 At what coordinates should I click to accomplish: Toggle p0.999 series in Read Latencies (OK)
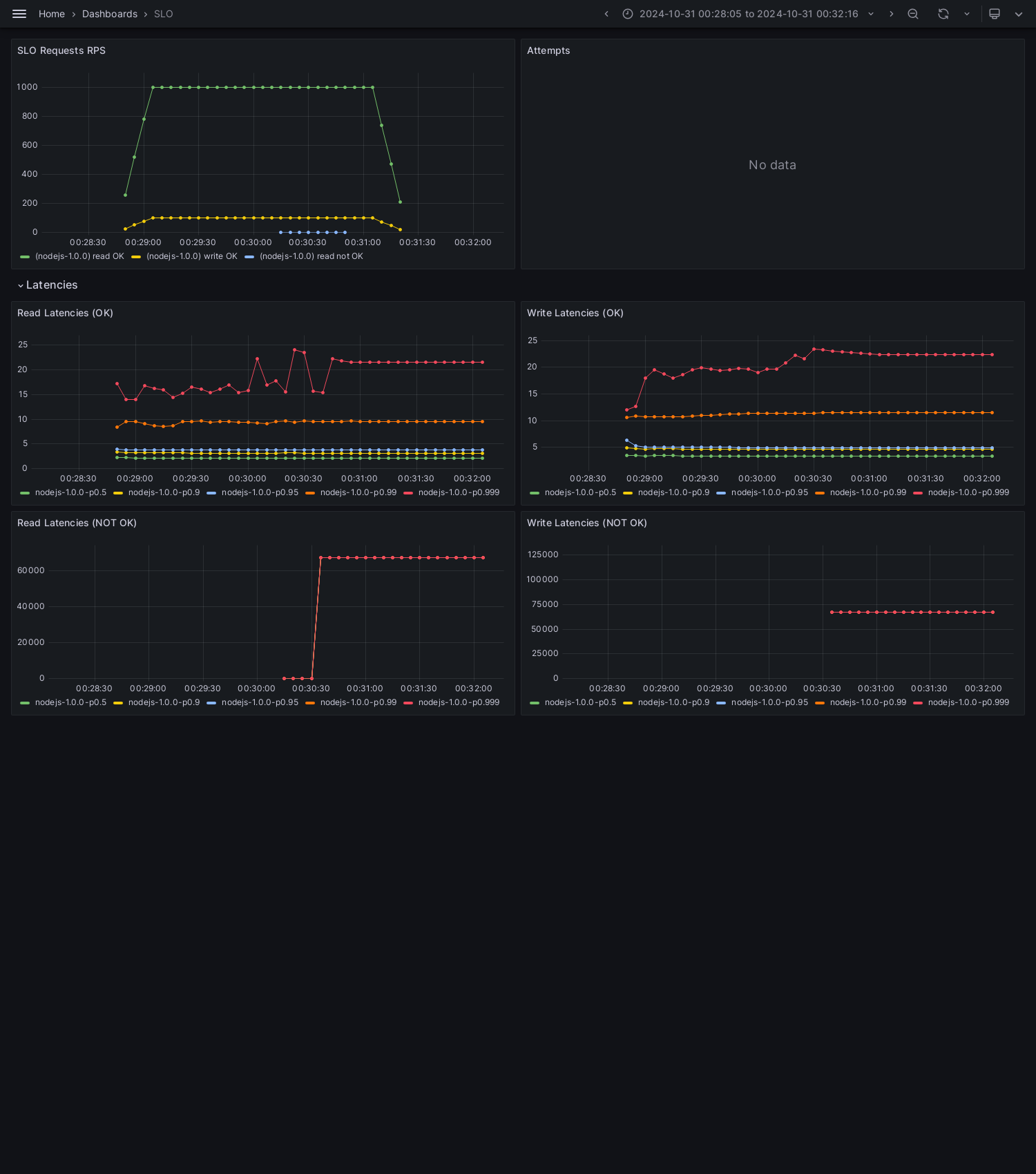click(x=459, y=492)
